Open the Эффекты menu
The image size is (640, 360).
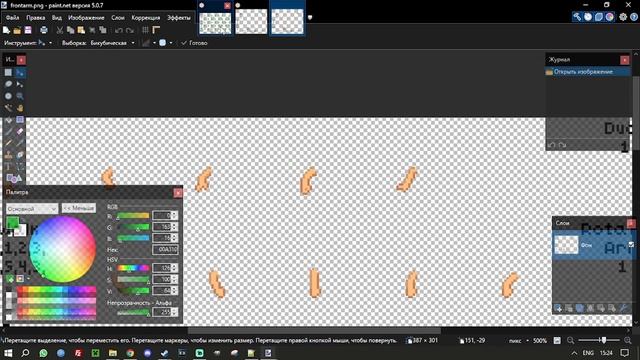[x=178, y=18]
